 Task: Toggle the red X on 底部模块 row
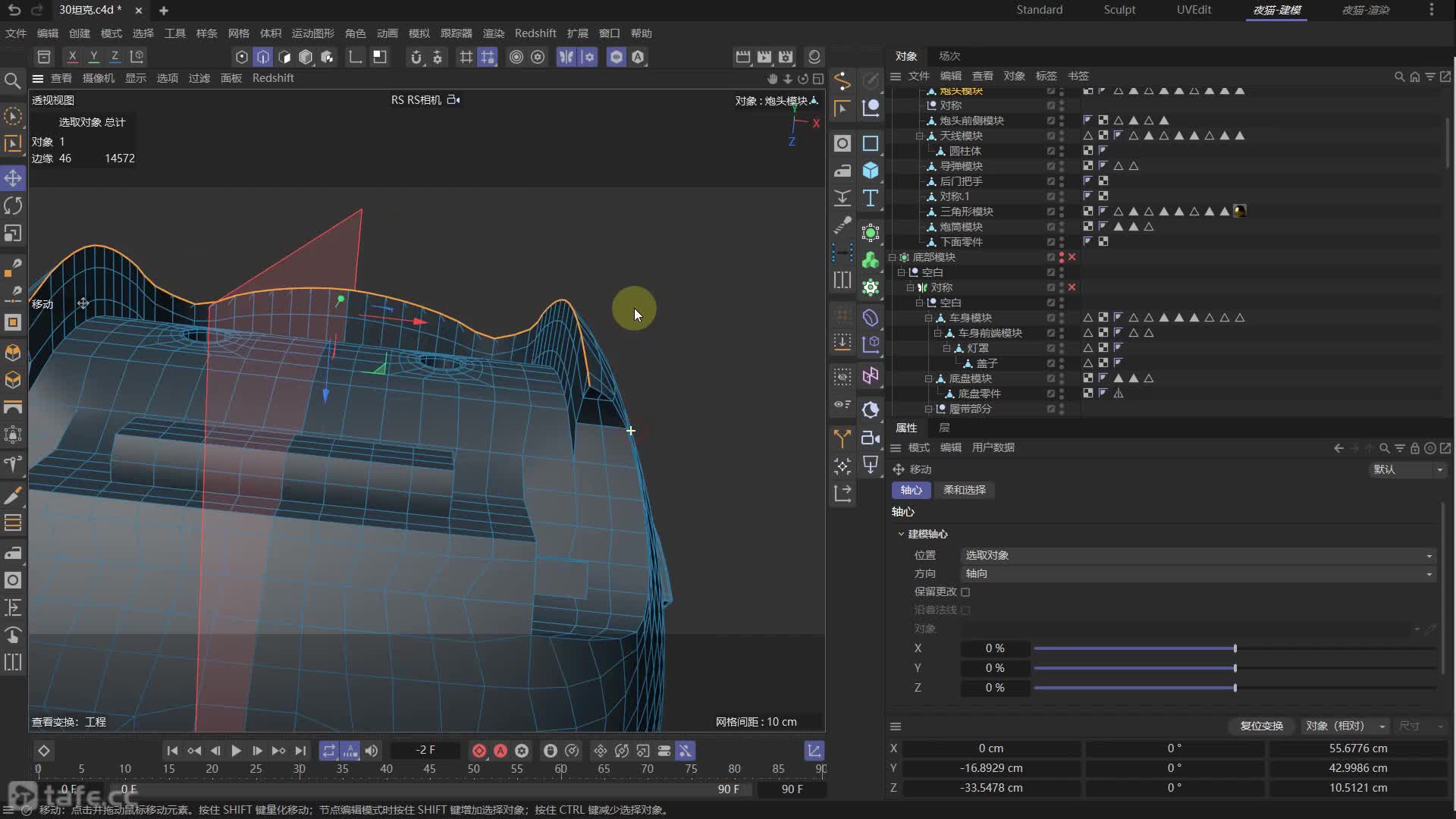(x=1072, y=257)
